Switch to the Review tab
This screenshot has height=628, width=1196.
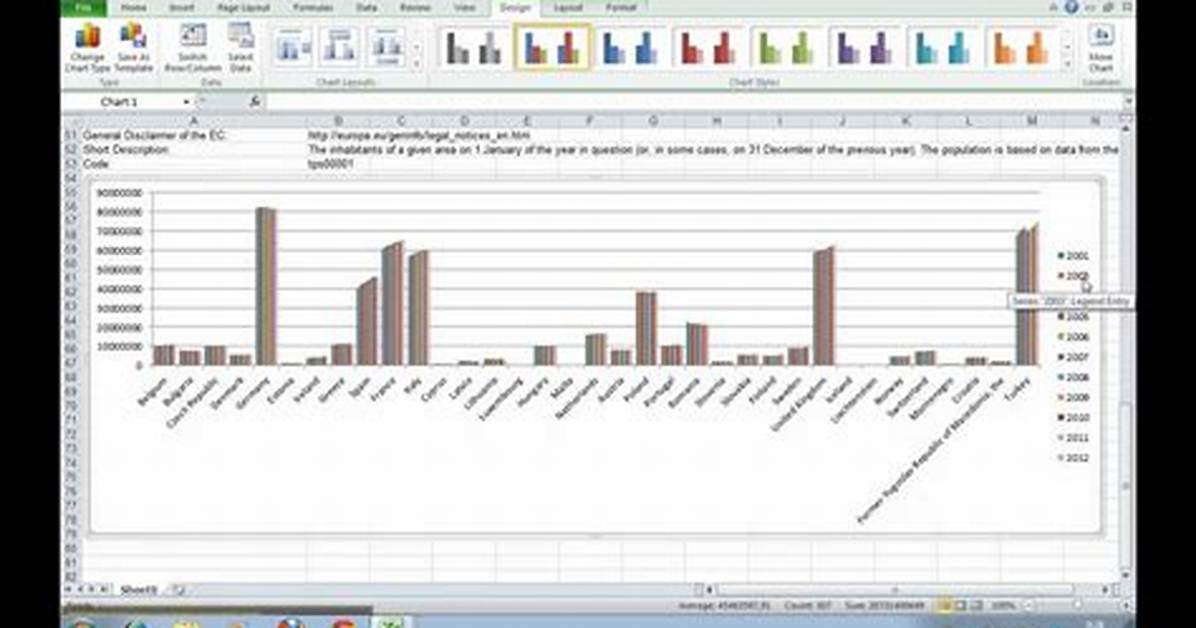[415, 8]
